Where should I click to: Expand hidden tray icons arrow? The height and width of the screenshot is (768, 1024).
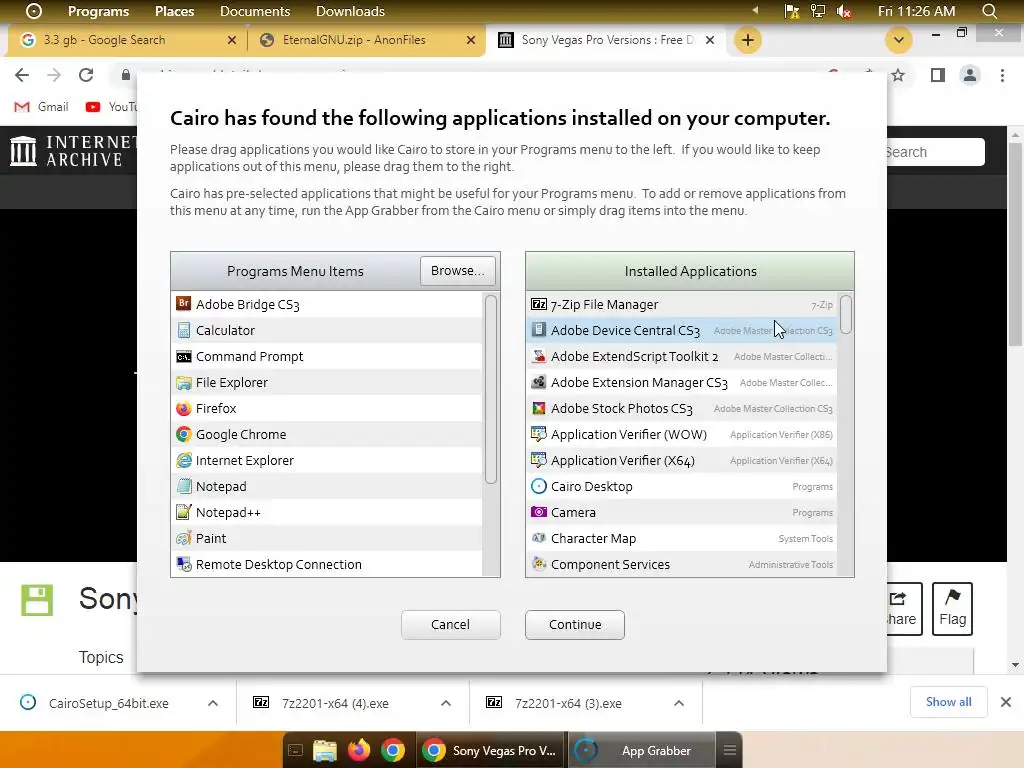pyautogui.click(x=756, y=10)
